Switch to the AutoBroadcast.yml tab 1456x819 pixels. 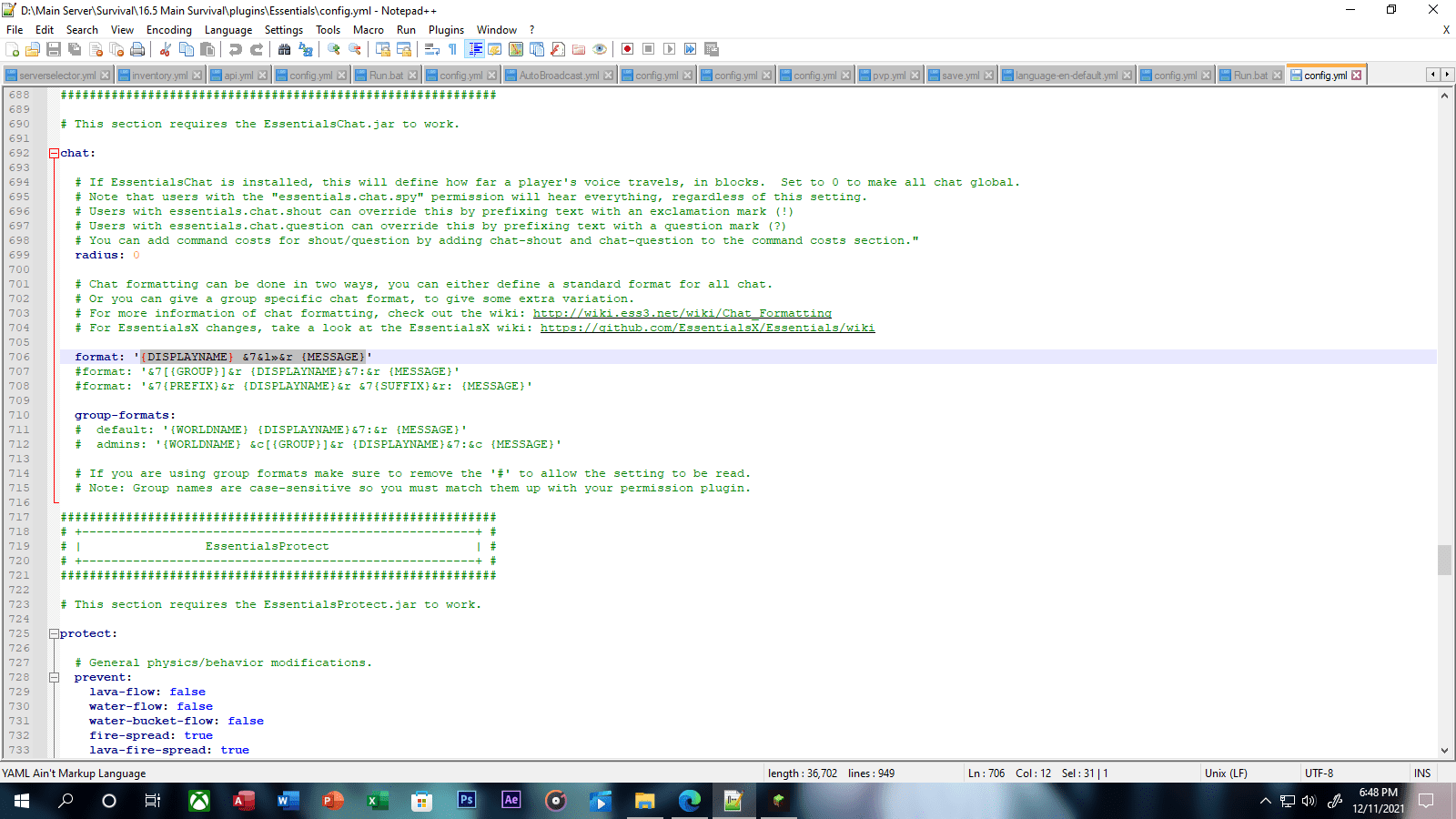point(559,76)
